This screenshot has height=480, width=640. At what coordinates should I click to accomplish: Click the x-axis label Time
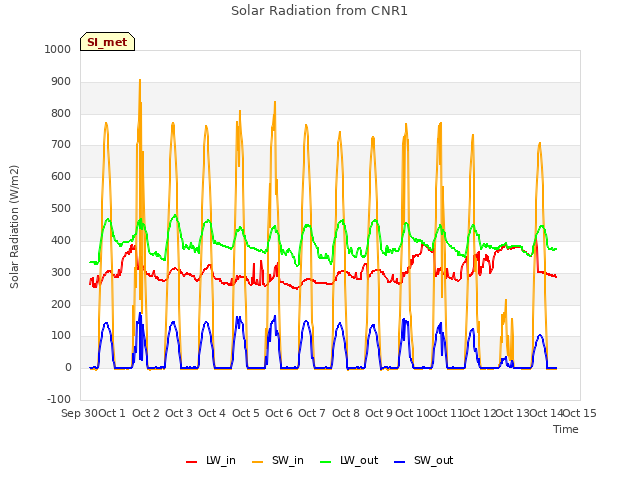tap(566, 429)
